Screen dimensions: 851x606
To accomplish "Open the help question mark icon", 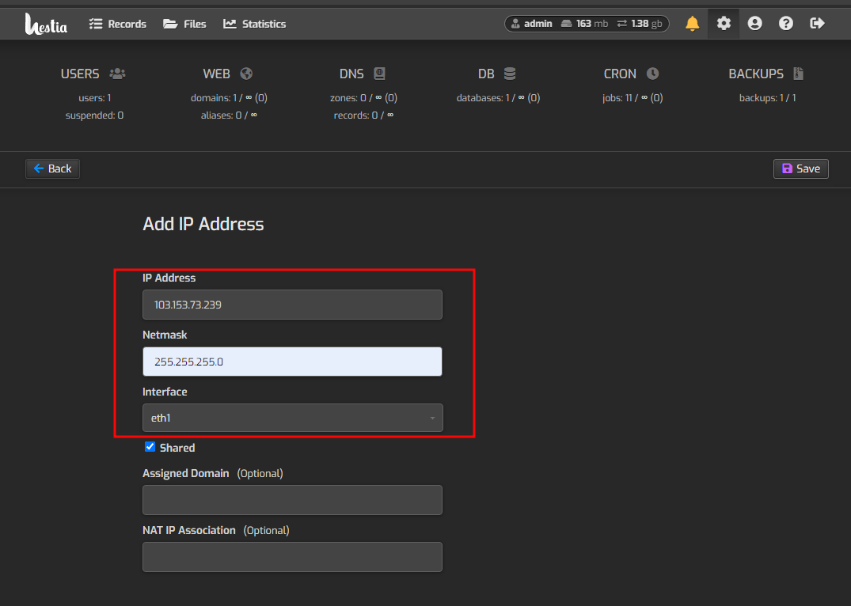I will pos(786,23).
